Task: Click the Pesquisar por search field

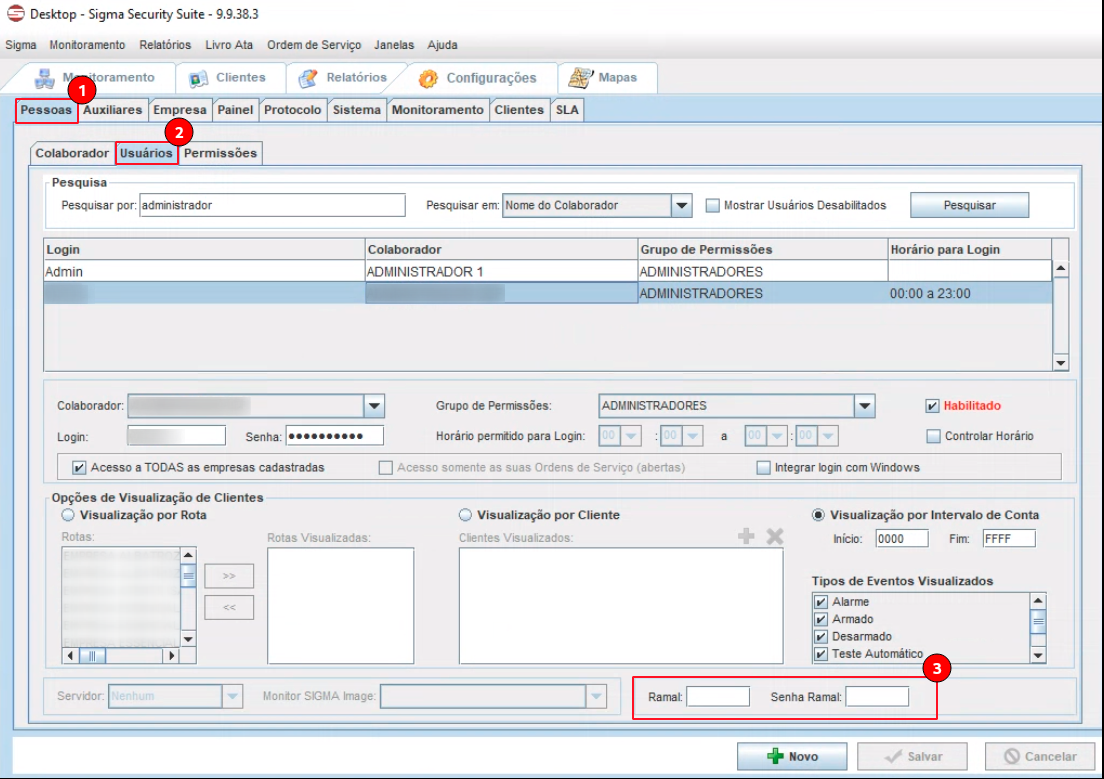Action: click(x=272, y=205)
